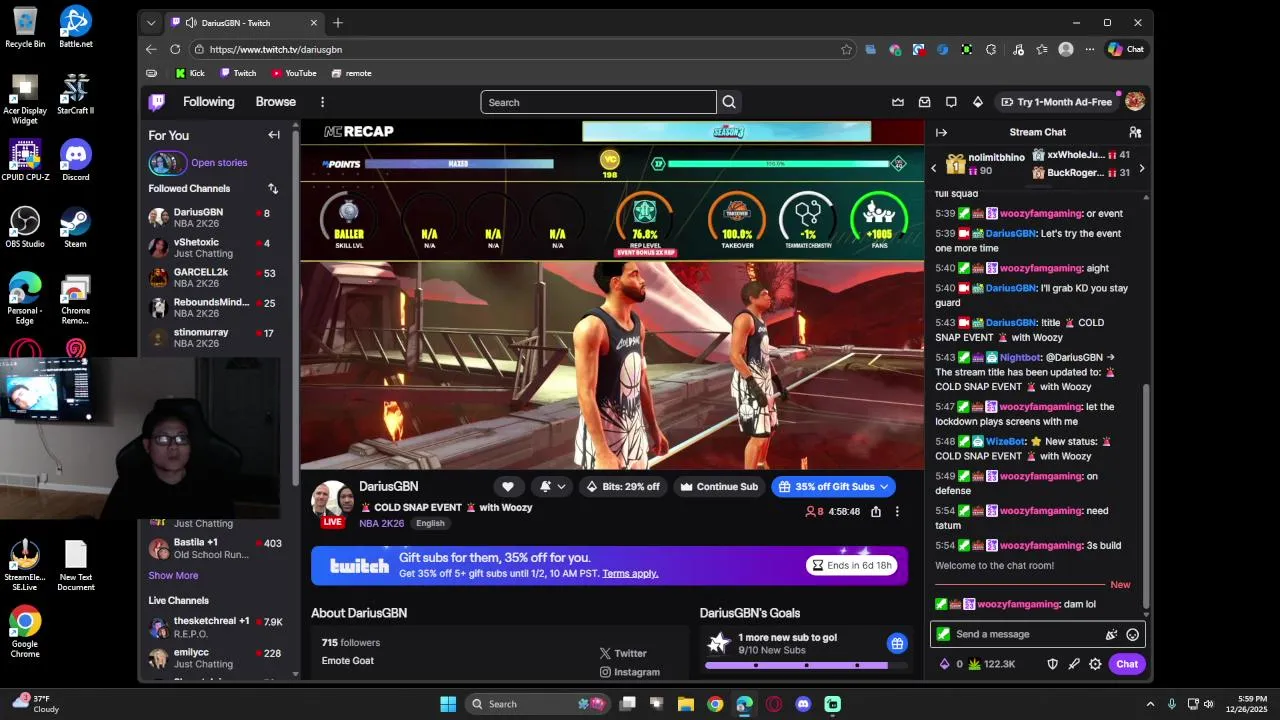Viewport: 1280px width, 720px height.
Task: Click the heart unfollow button for DariusGBN
Action: coord(508,487)
